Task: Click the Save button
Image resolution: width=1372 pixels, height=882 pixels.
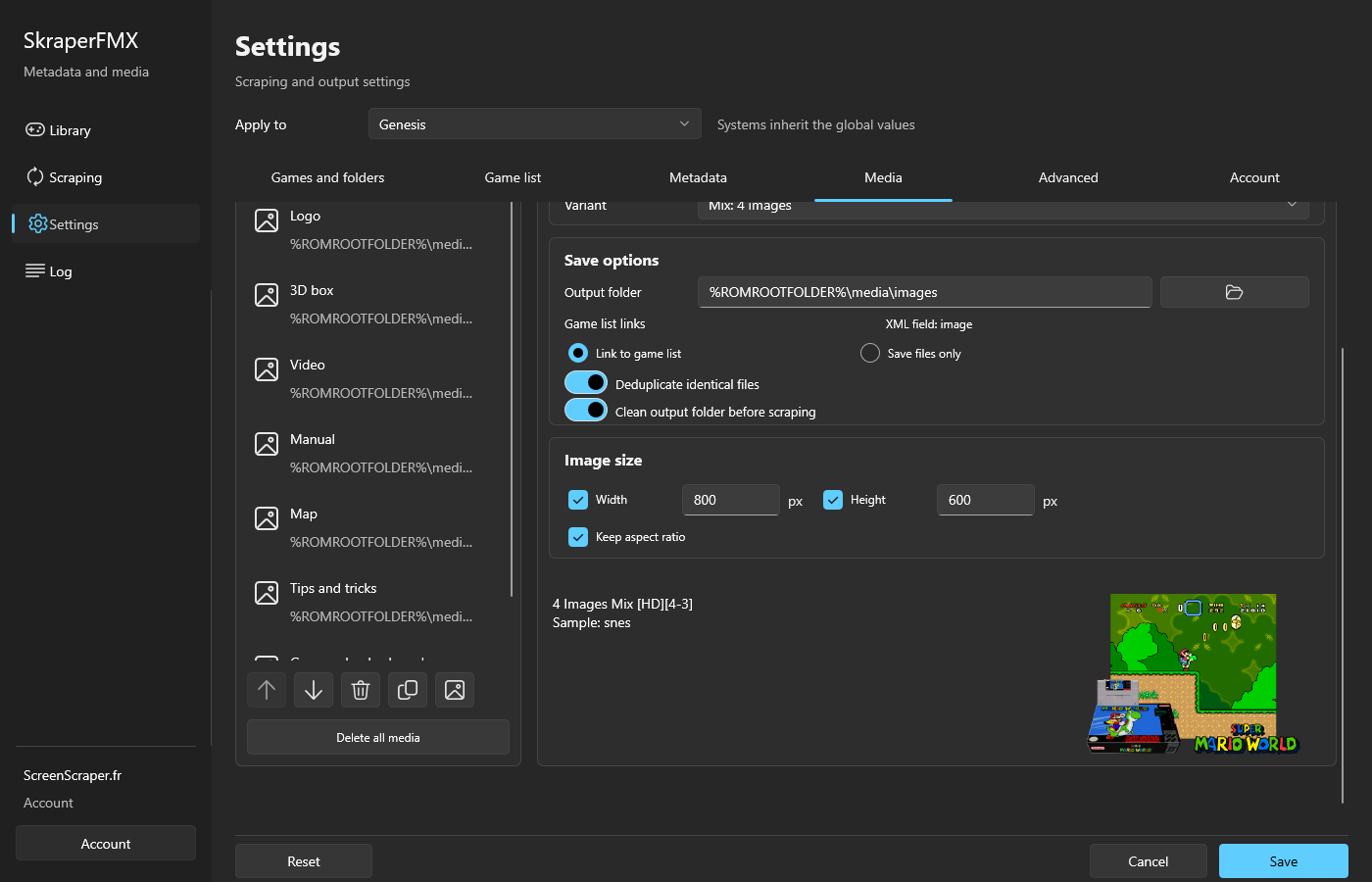Action: [1284, 861]
